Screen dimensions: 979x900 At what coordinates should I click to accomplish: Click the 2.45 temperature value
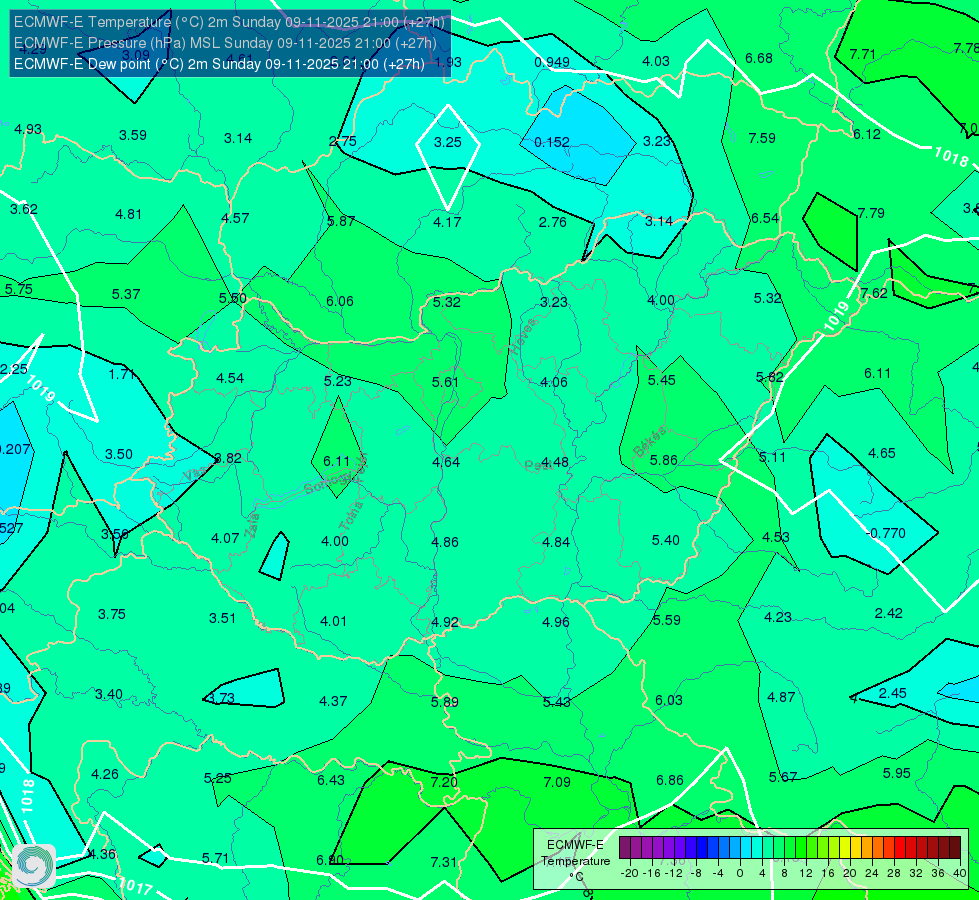pos(892,693)
